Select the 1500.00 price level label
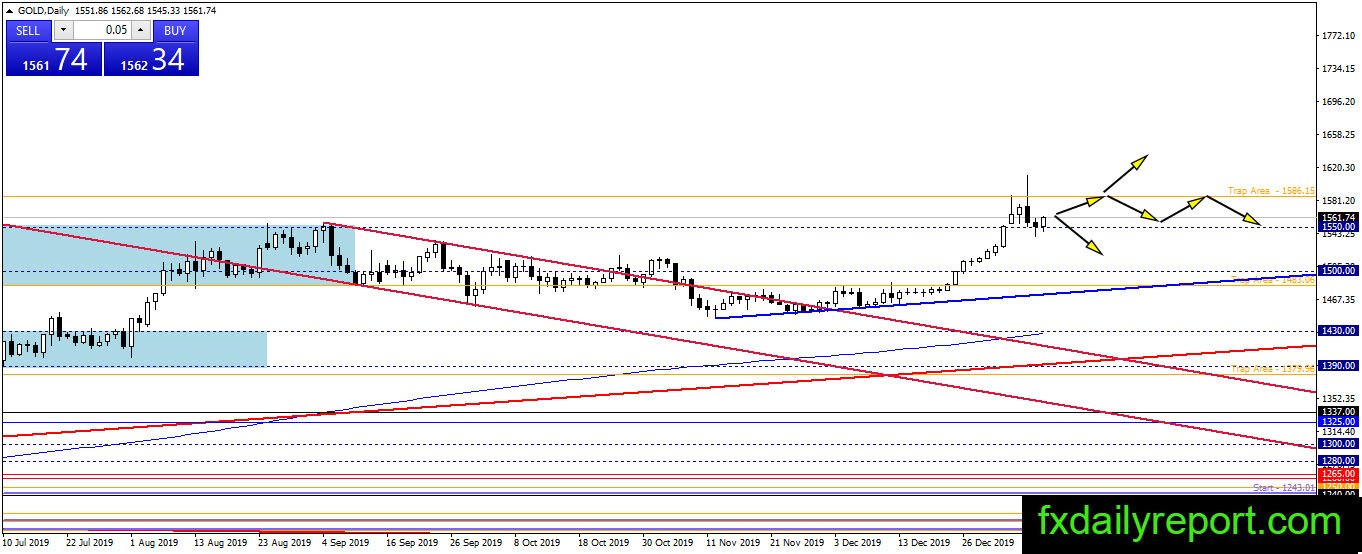This screenshot has height=554, width=1362. [1337, 270]
